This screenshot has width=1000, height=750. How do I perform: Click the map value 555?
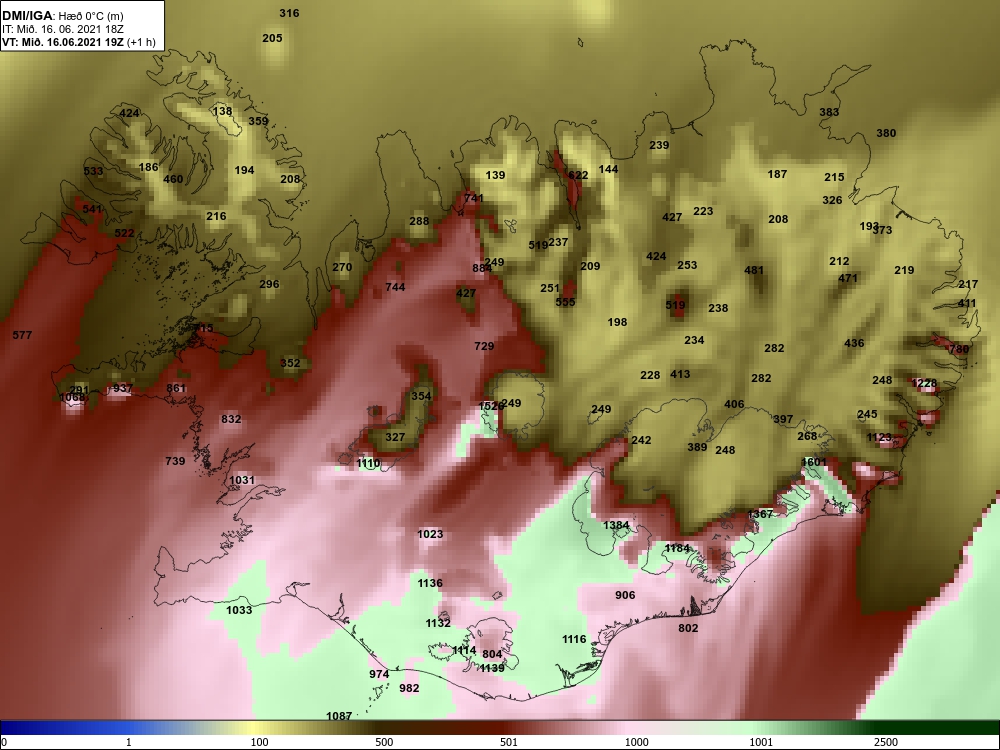pos(566,302)
